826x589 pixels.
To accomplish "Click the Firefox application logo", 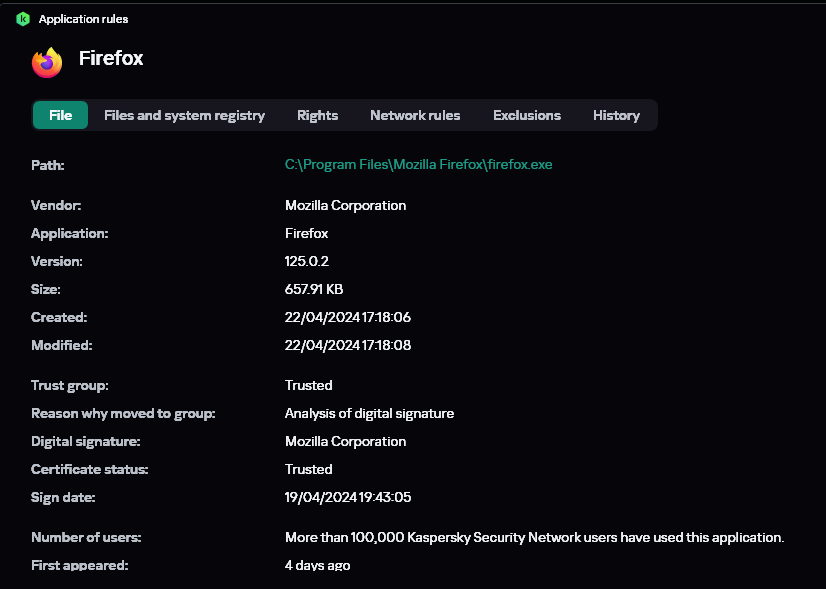I will coord(47,61).
